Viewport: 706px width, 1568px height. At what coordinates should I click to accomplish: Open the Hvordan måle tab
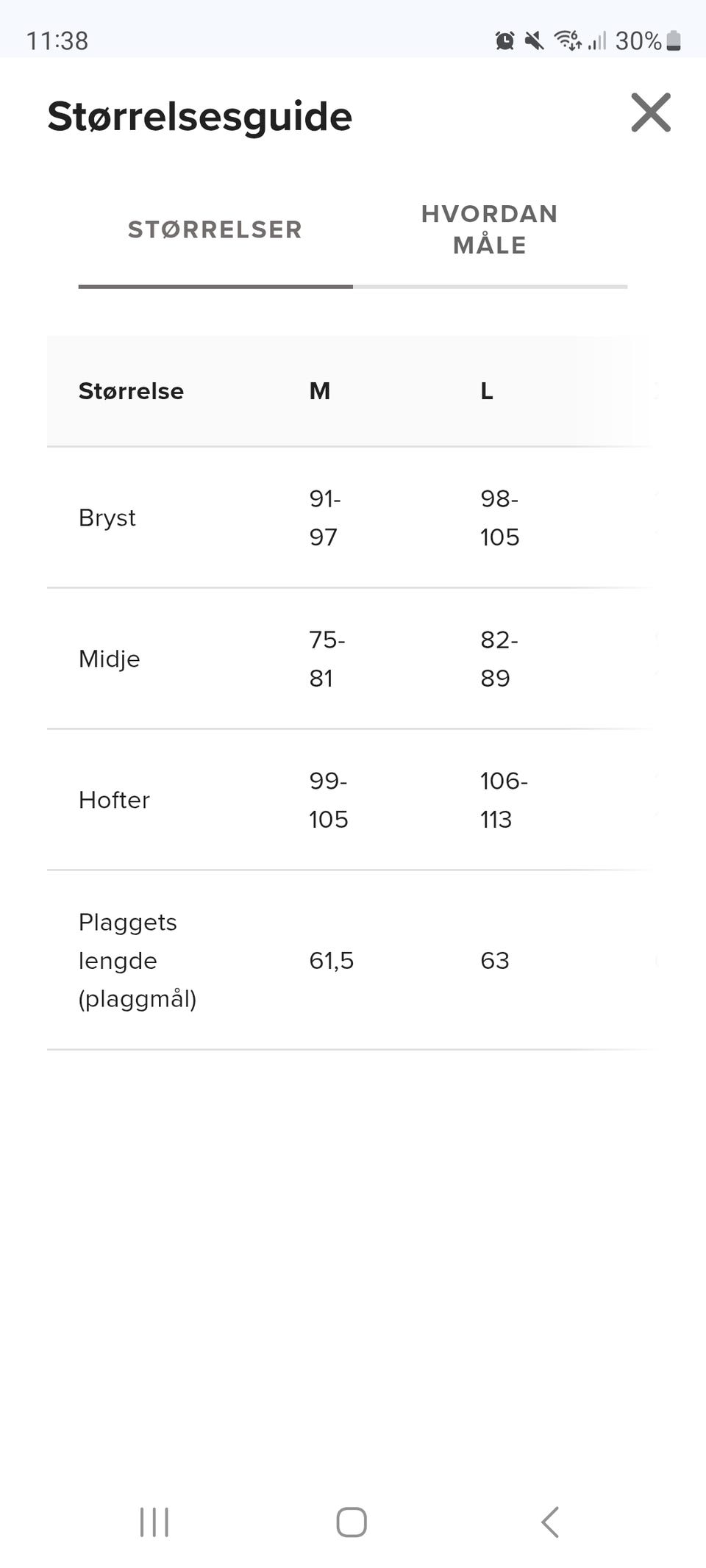click(489, 230)
